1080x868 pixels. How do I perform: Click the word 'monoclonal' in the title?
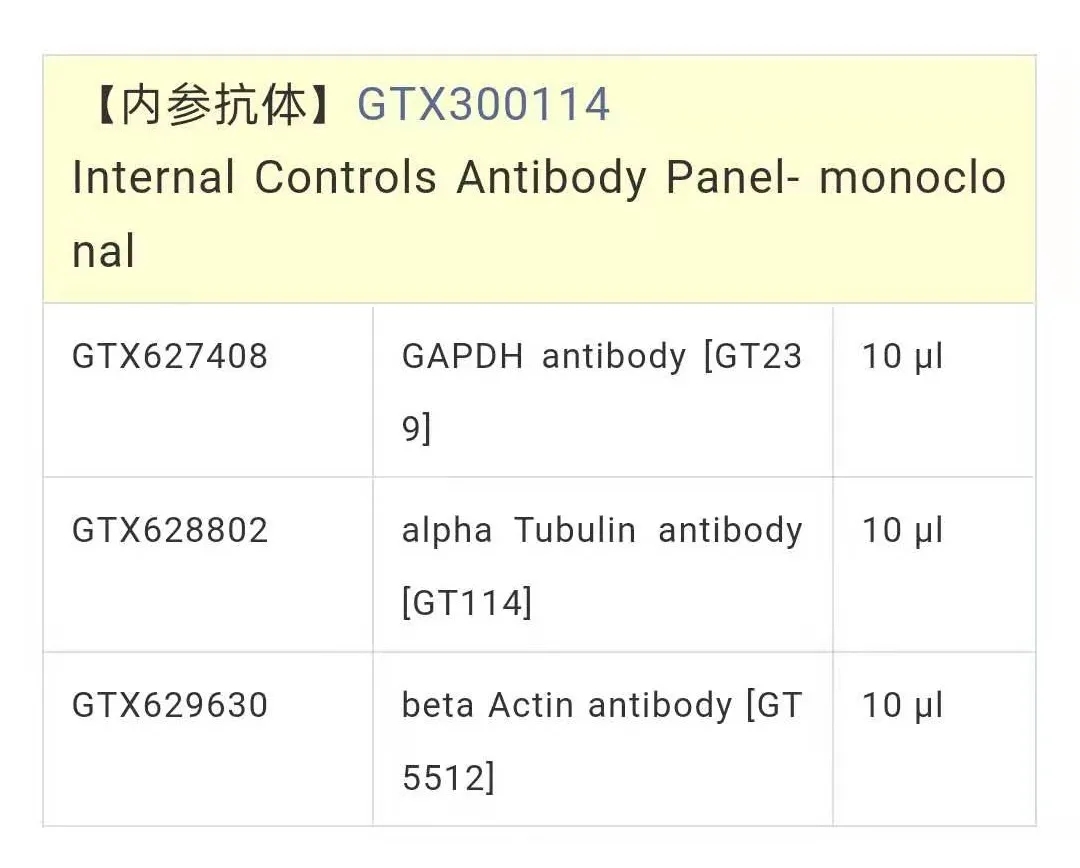click(x=913, y=178)
